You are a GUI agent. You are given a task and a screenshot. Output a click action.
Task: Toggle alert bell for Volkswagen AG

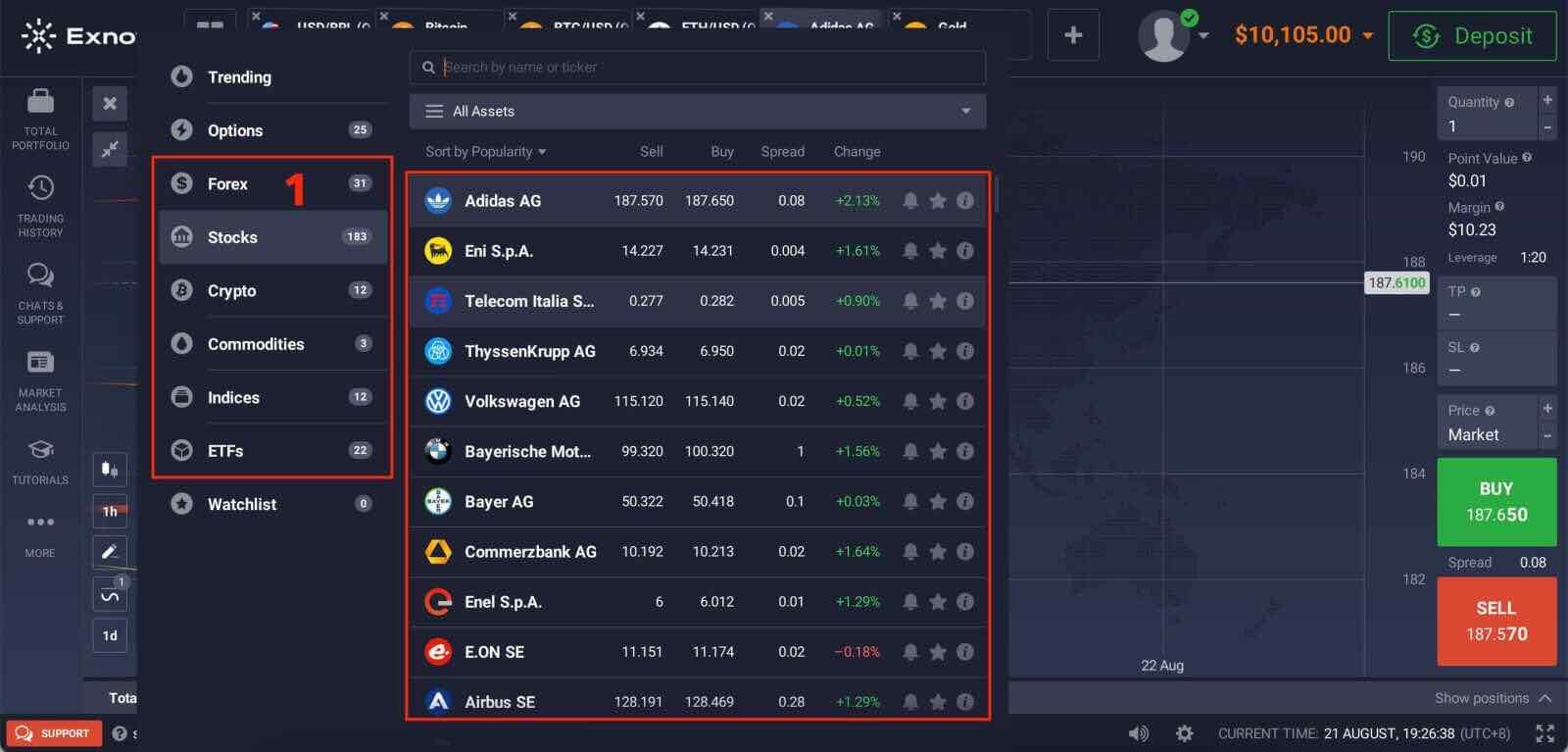point(910,401)
